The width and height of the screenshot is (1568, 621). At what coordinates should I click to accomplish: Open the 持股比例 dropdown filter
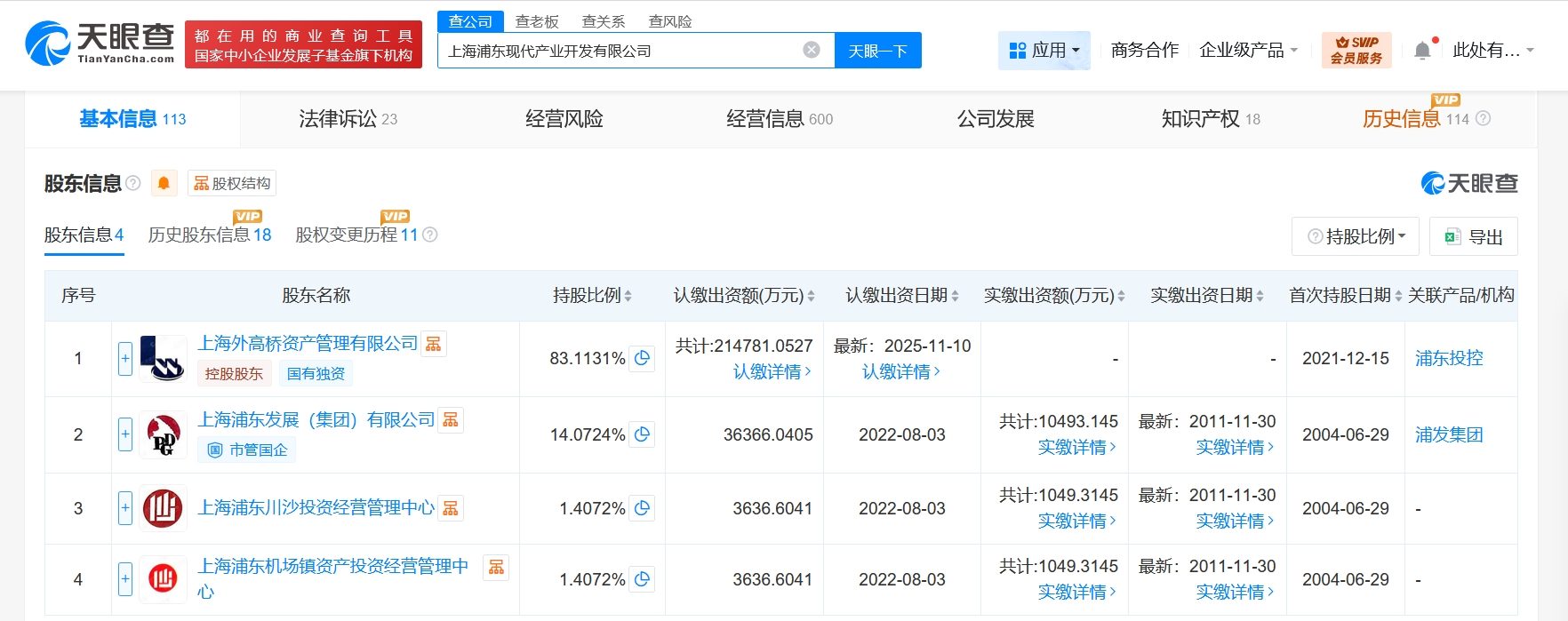click(x=1356, y=236)
